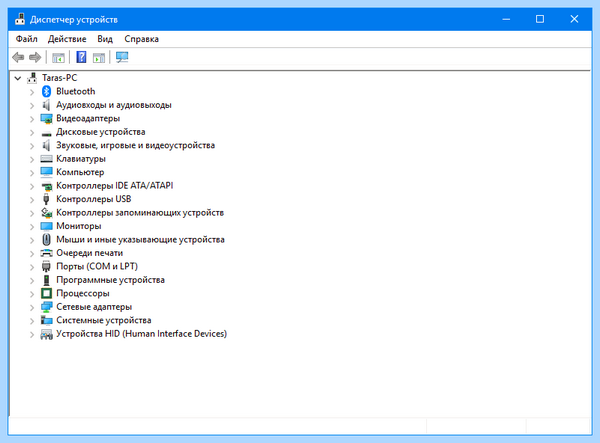Click the Программные устройства icon
The width and height of the screenshot is (600, 443).
[46, 280]
